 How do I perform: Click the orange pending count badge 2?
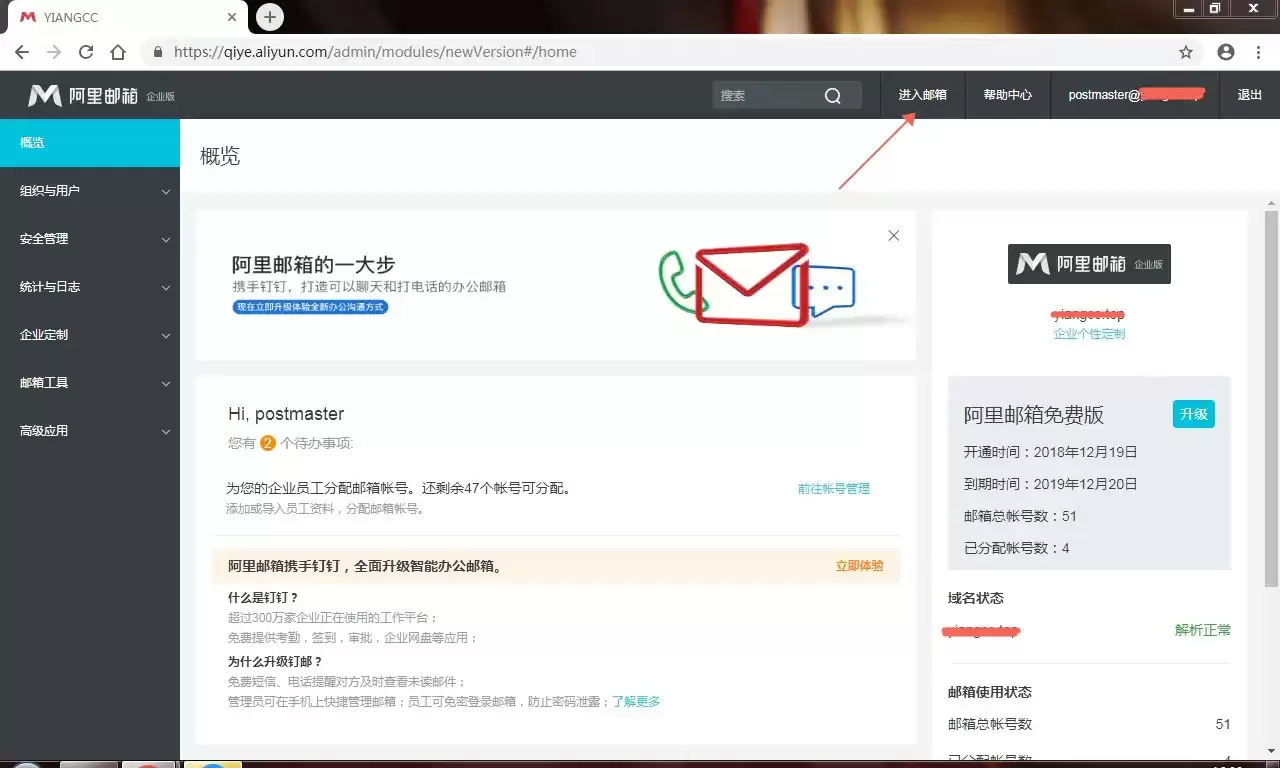tap(267, 443)
